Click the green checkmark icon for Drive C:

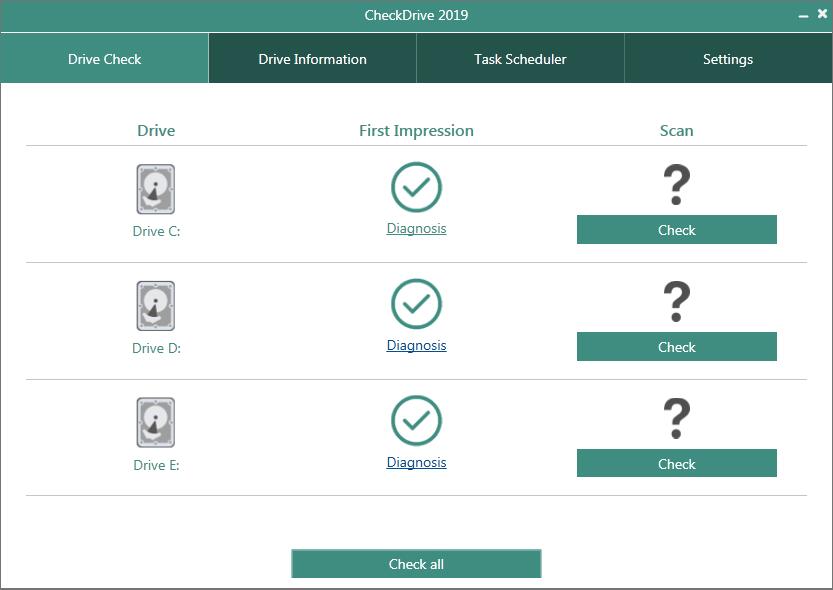click(416, 187)
